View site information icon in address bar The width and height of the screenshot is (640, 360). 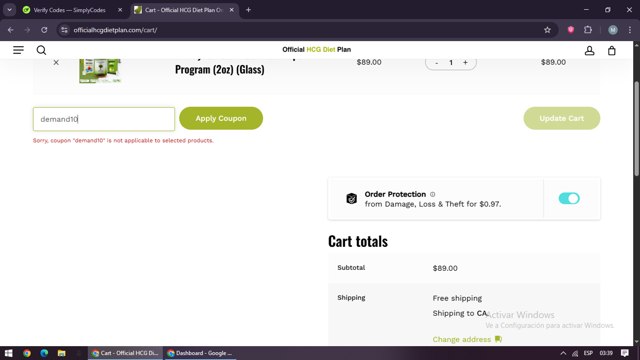64,30
